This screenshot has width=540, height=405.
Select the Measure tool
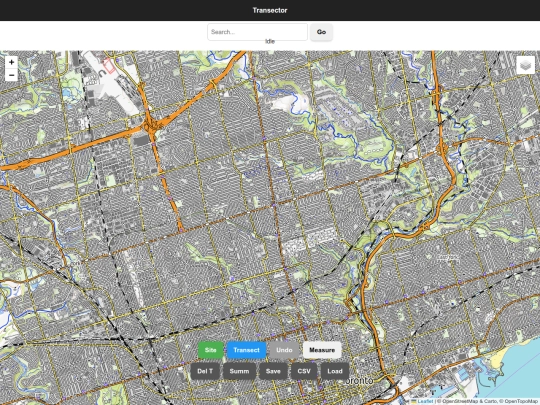click(x=322, y=350)
